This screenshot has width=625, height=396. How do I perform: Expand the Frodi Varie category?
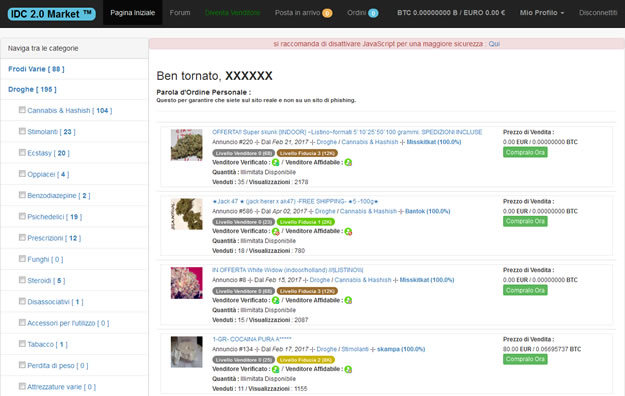(x=36, y=69)
